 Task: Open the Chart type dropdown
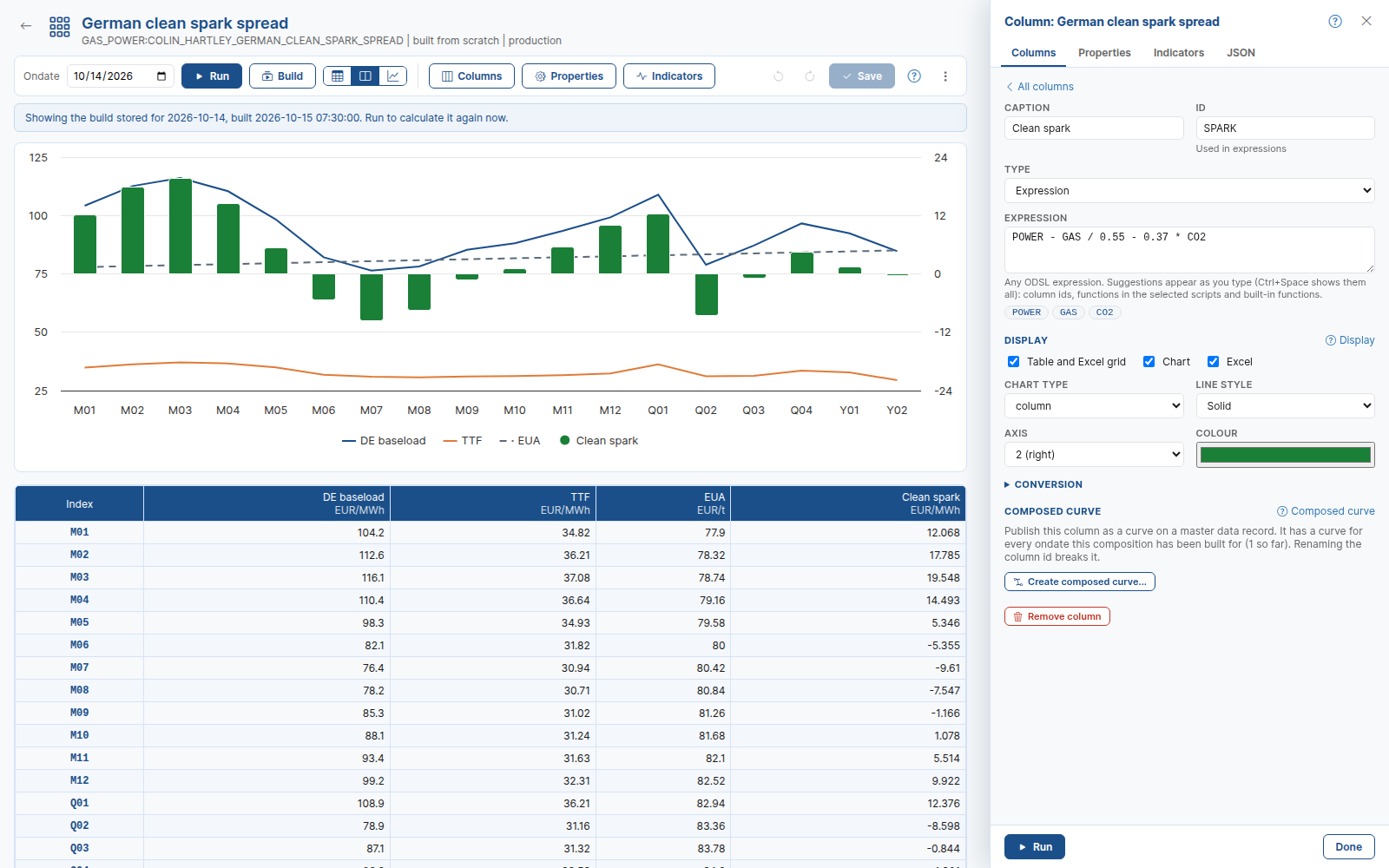(1094, 406)
